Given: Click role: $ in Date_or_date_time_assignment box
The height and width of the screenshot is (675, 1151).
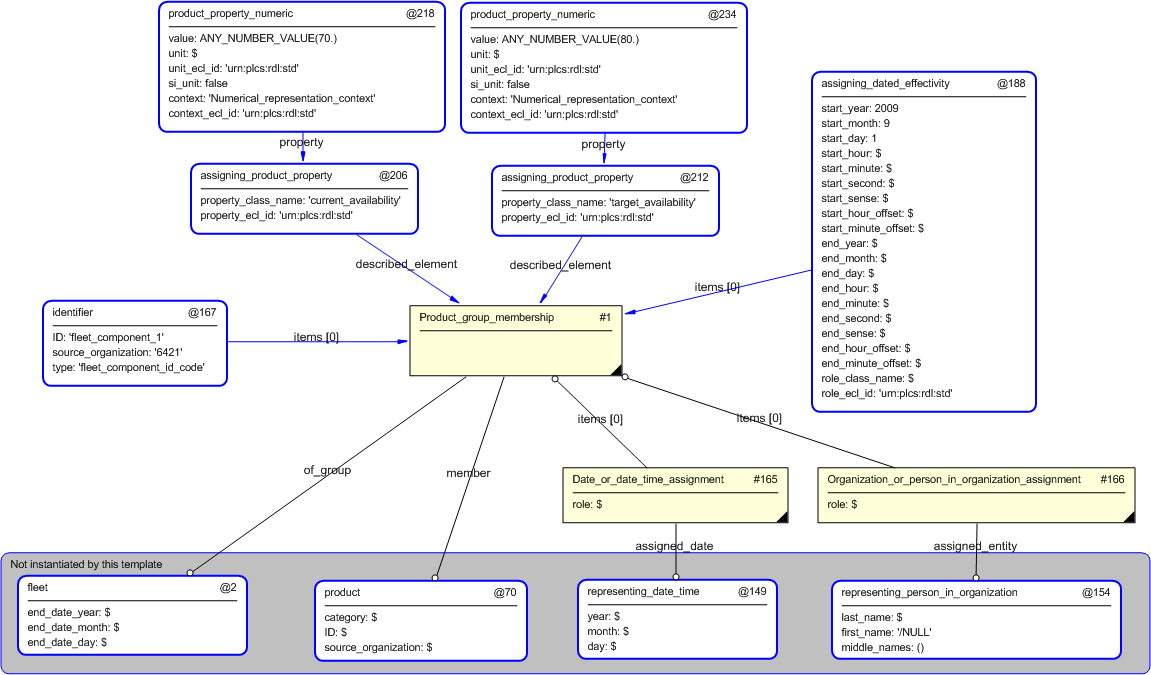Looking at the screenshot, I should tap(587, 505).
